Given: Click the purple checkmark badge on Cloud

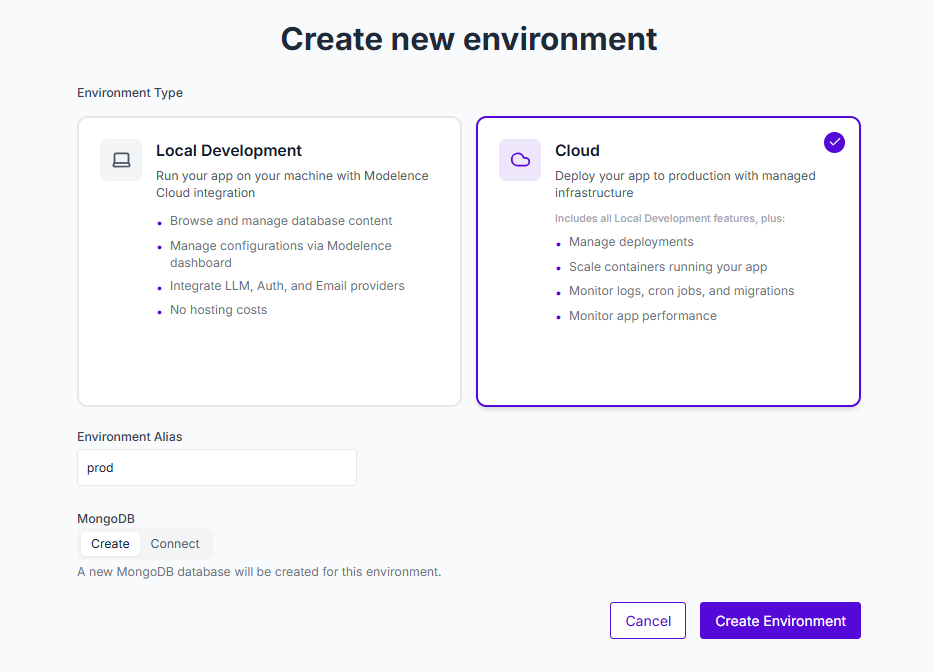Looking at the screenshot, I should coord(834,142).
